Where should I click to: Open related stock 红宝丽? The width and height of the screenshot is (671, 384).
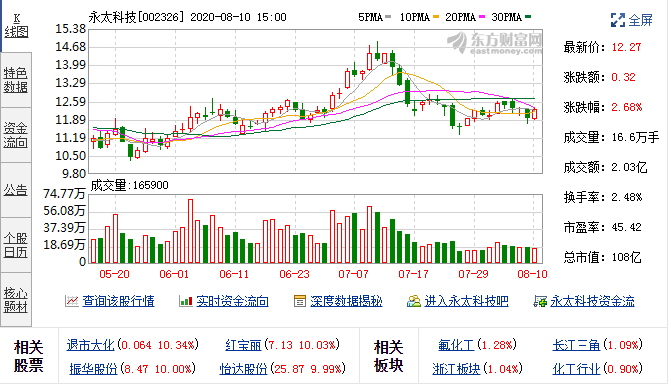pyautogui.click(x=243, y=345)
